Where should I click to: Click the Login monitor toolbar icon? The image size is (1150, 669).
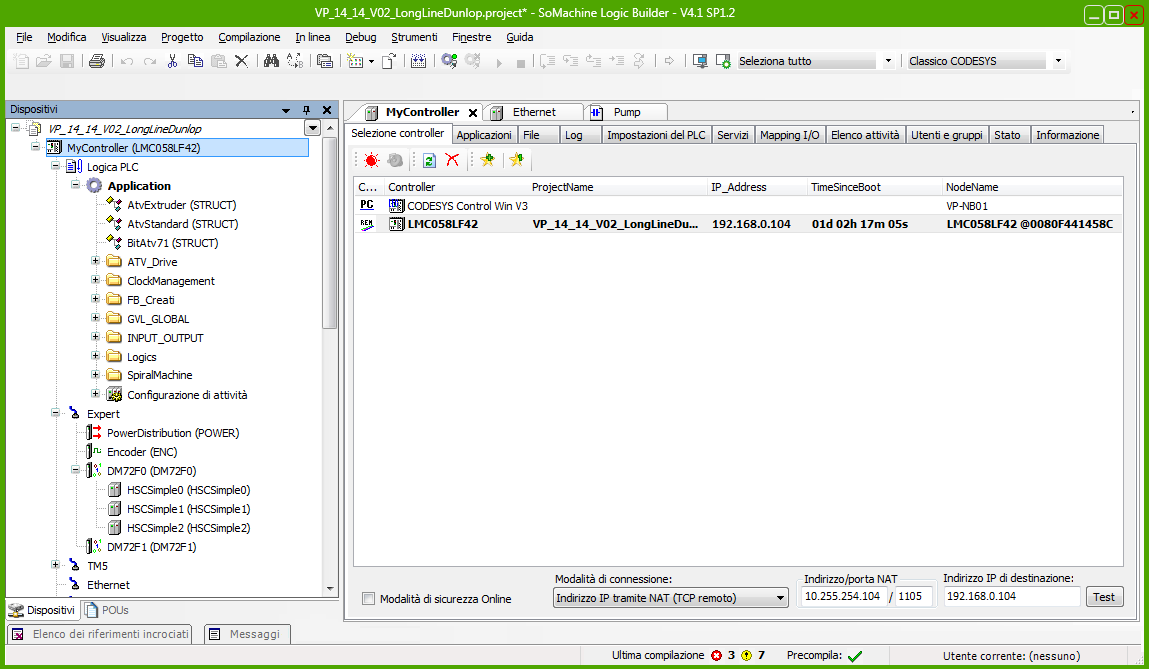coord(700,62)
